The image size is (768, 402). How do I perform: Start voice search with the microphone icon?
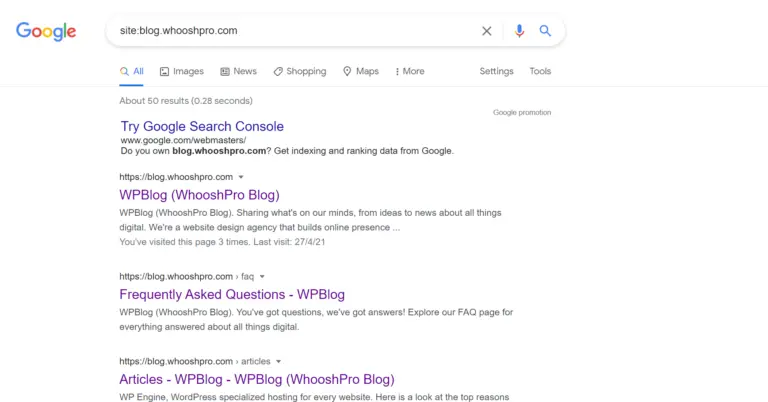(x=519, y=31)
